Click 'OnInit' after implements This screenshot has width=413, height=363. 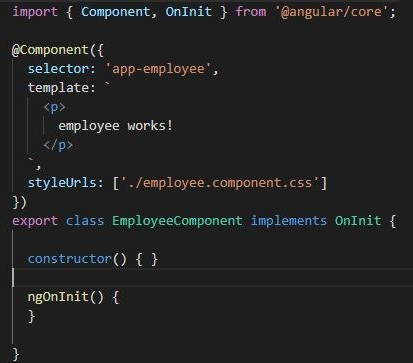358,221
